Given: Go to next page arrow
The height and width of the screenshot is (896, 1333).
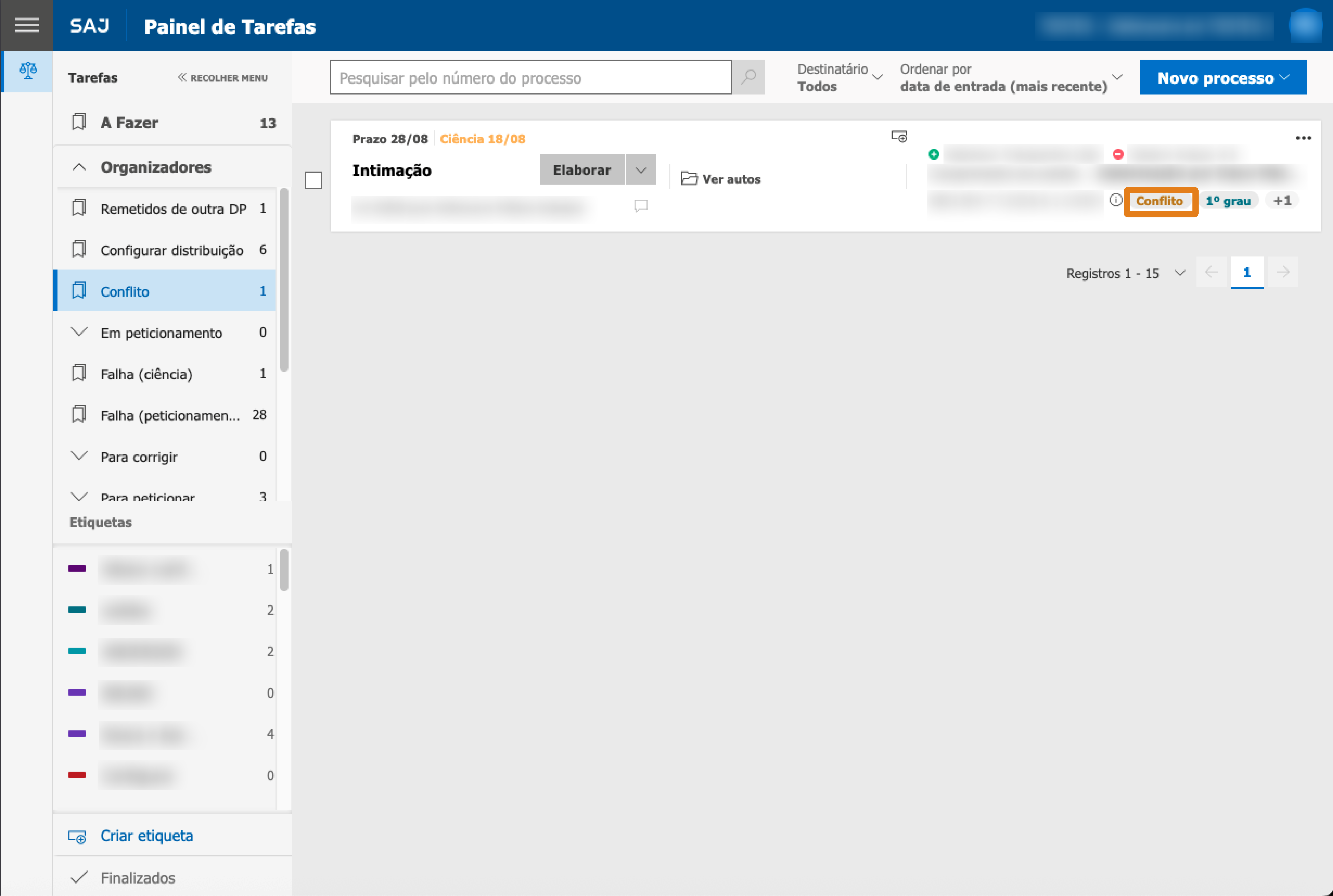Looking at the screenshot, I should [1283, 272].
